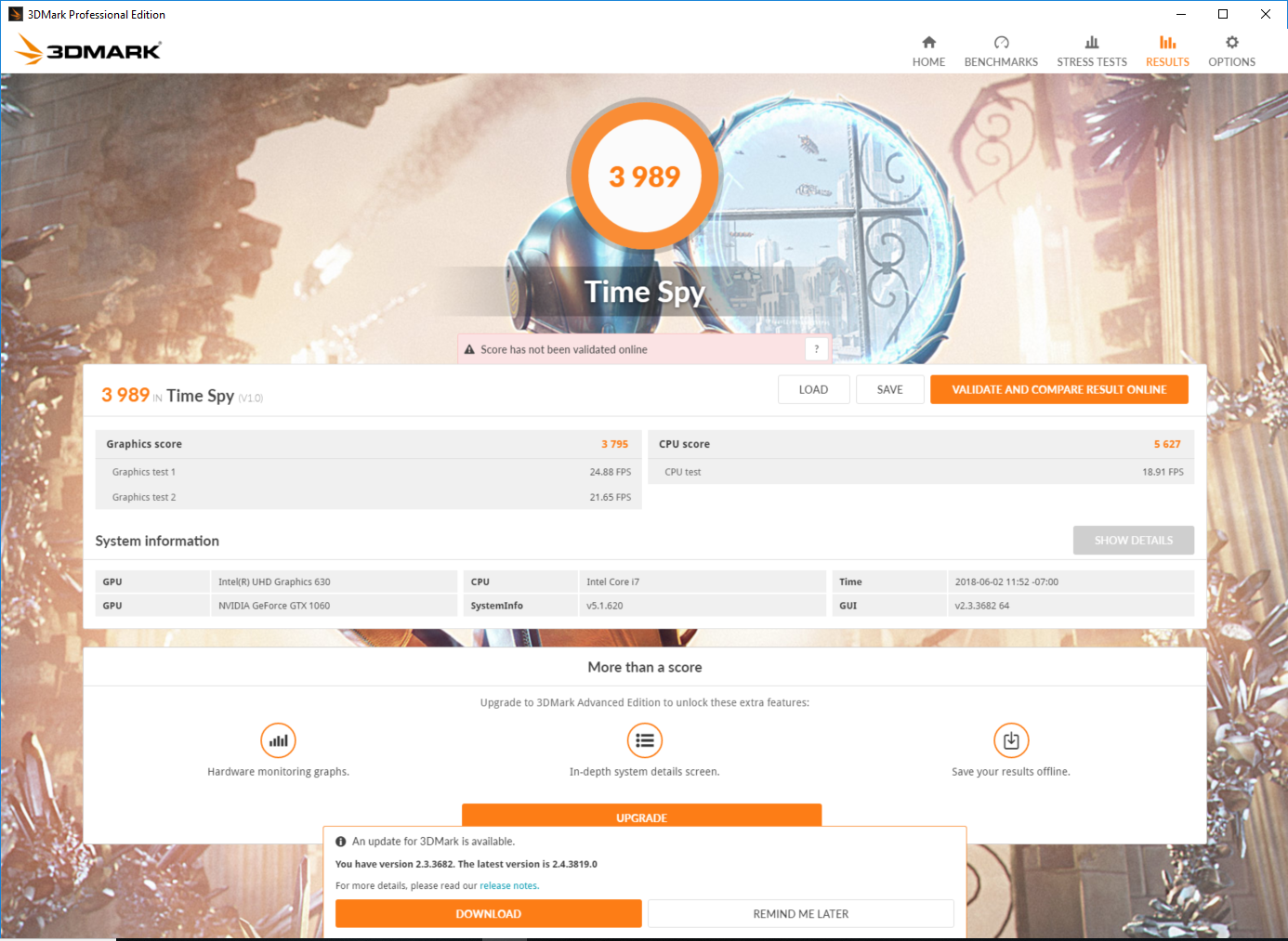
Task: Click Graphics test 1 row
Action: coord(369,472)
